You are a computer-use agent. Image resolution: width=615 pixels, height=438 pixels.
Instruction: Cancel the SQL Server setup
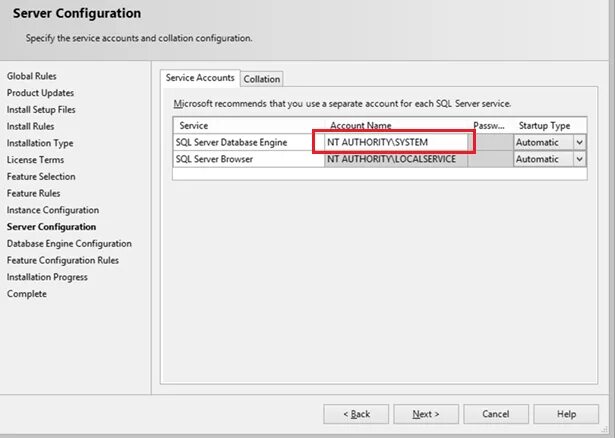[496, 414]
